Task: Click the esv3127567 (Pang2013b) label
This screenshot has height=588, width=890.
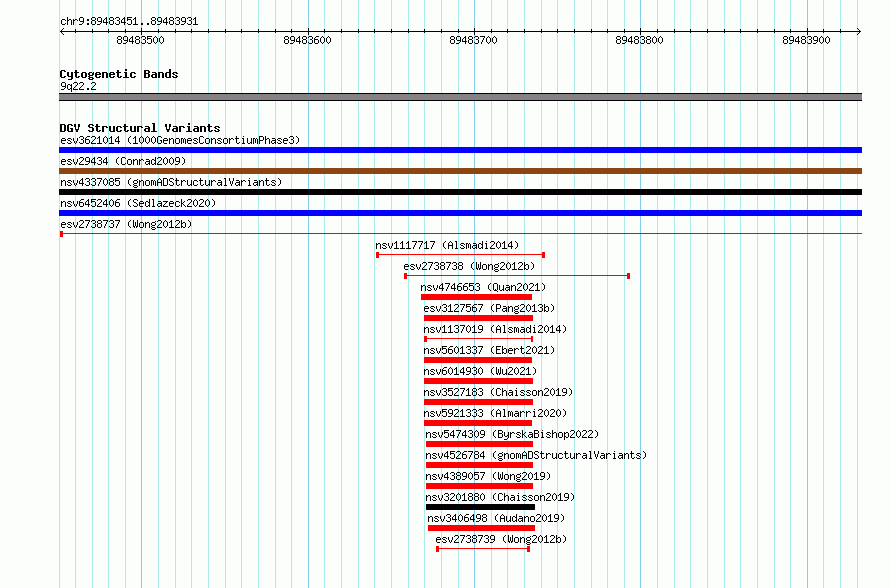Action: [x=489, y=308]
